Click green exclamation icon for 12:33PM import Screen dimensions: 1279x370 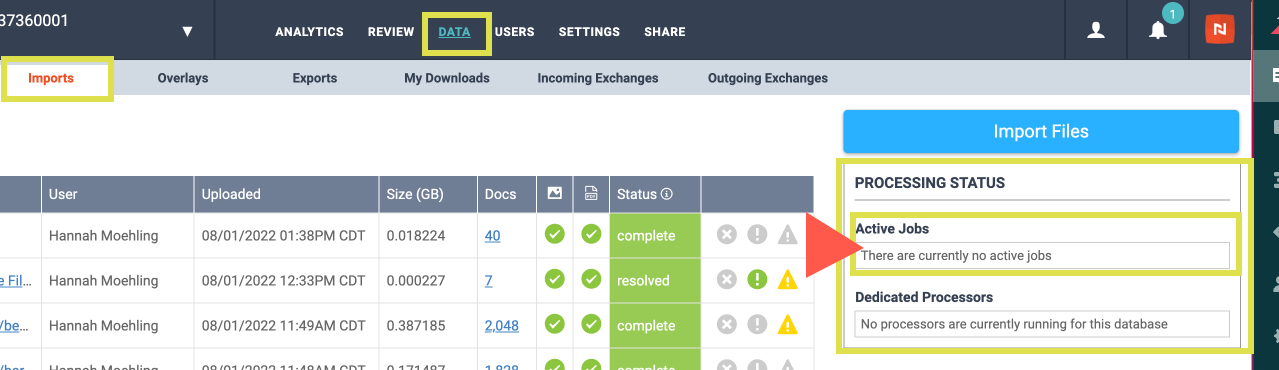coord(757,280)
